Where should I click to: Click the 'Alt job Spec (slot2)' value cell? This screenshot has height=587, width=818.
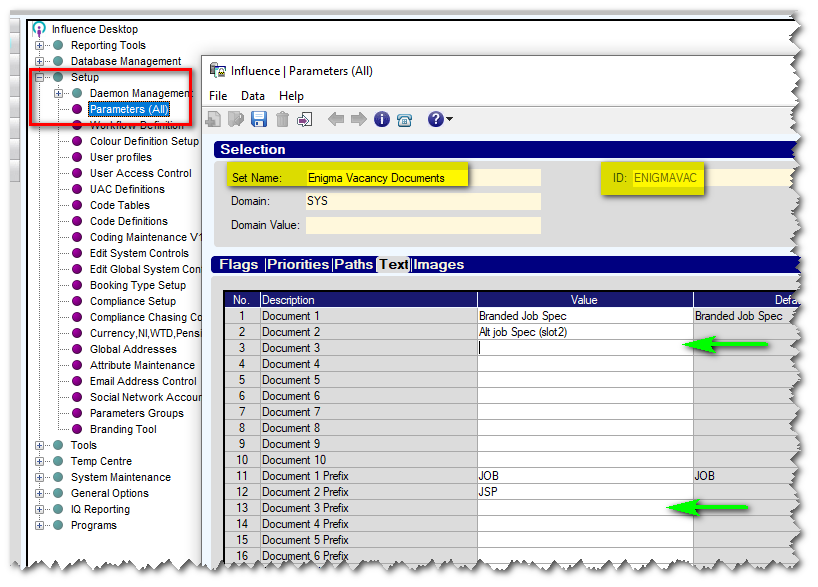(x=585, y=332)
